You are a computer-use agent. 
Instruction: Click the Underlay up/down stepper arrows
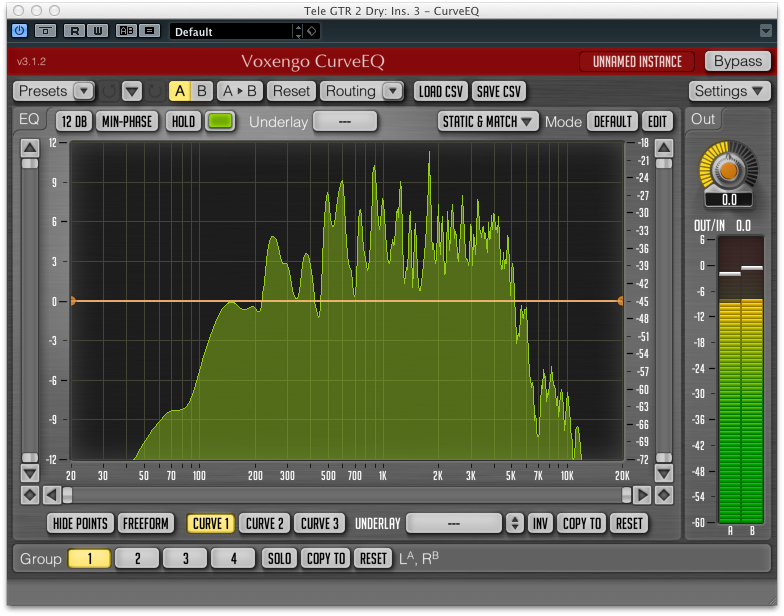tap(514, 523)
